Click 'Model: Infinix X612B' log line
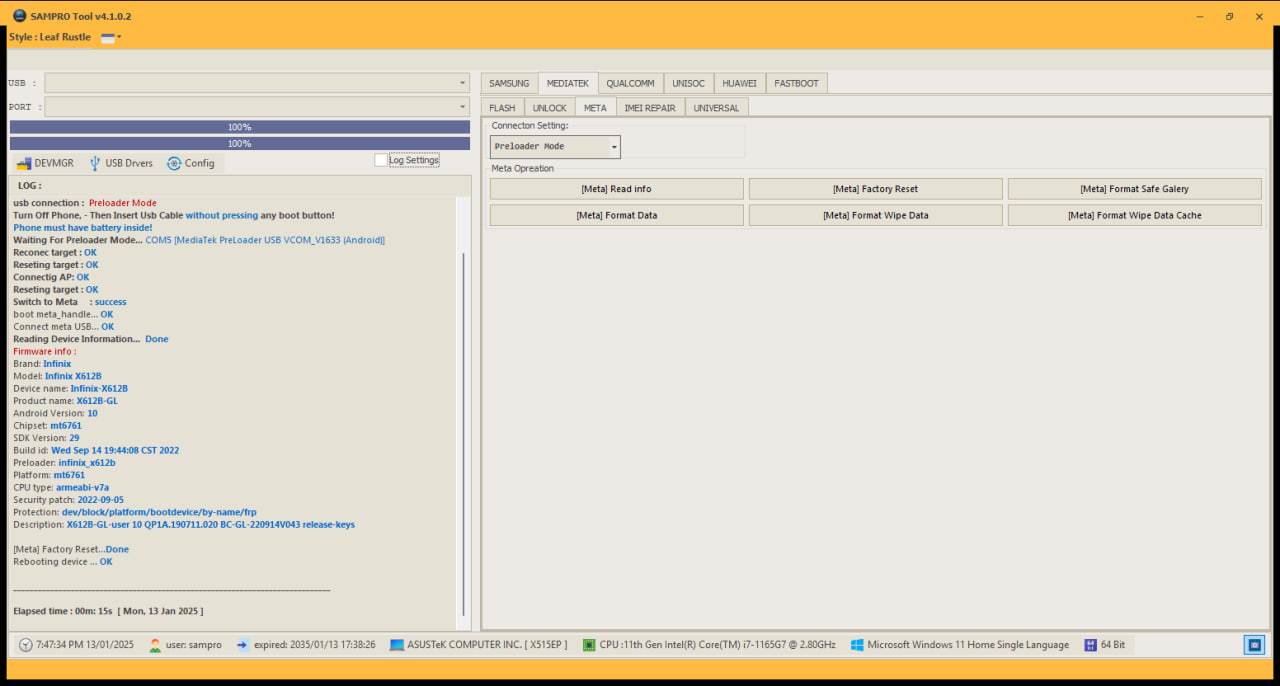This screenshot has height=686, width=1280. pos(57,376)
